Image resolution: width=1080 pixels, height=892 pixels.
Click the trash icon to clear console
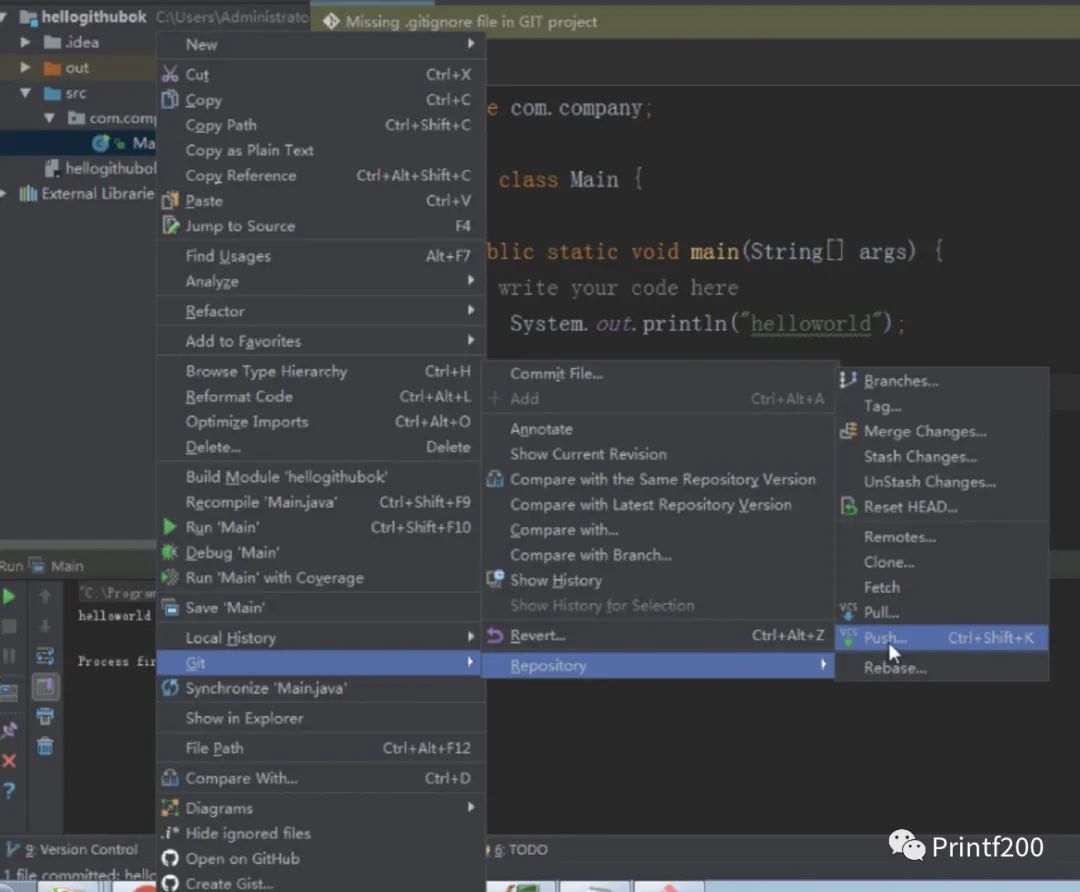tap(45, 746)
